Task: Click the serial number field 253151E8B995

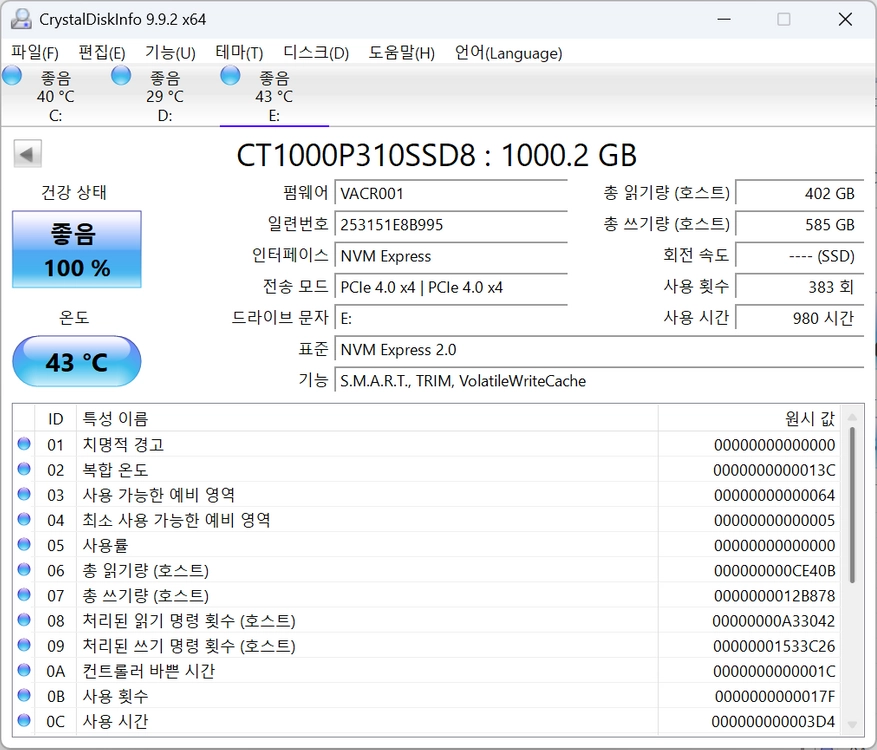Action: pos(451,225)
